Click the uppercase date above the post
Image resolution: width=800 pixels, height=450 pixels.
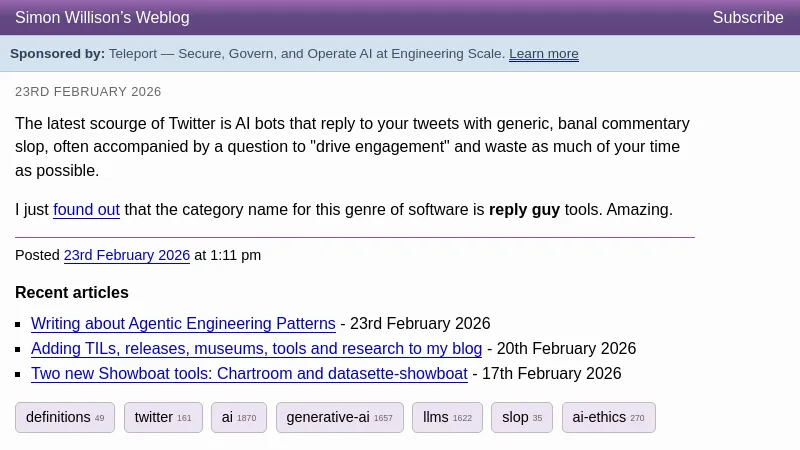pos(88,92)
